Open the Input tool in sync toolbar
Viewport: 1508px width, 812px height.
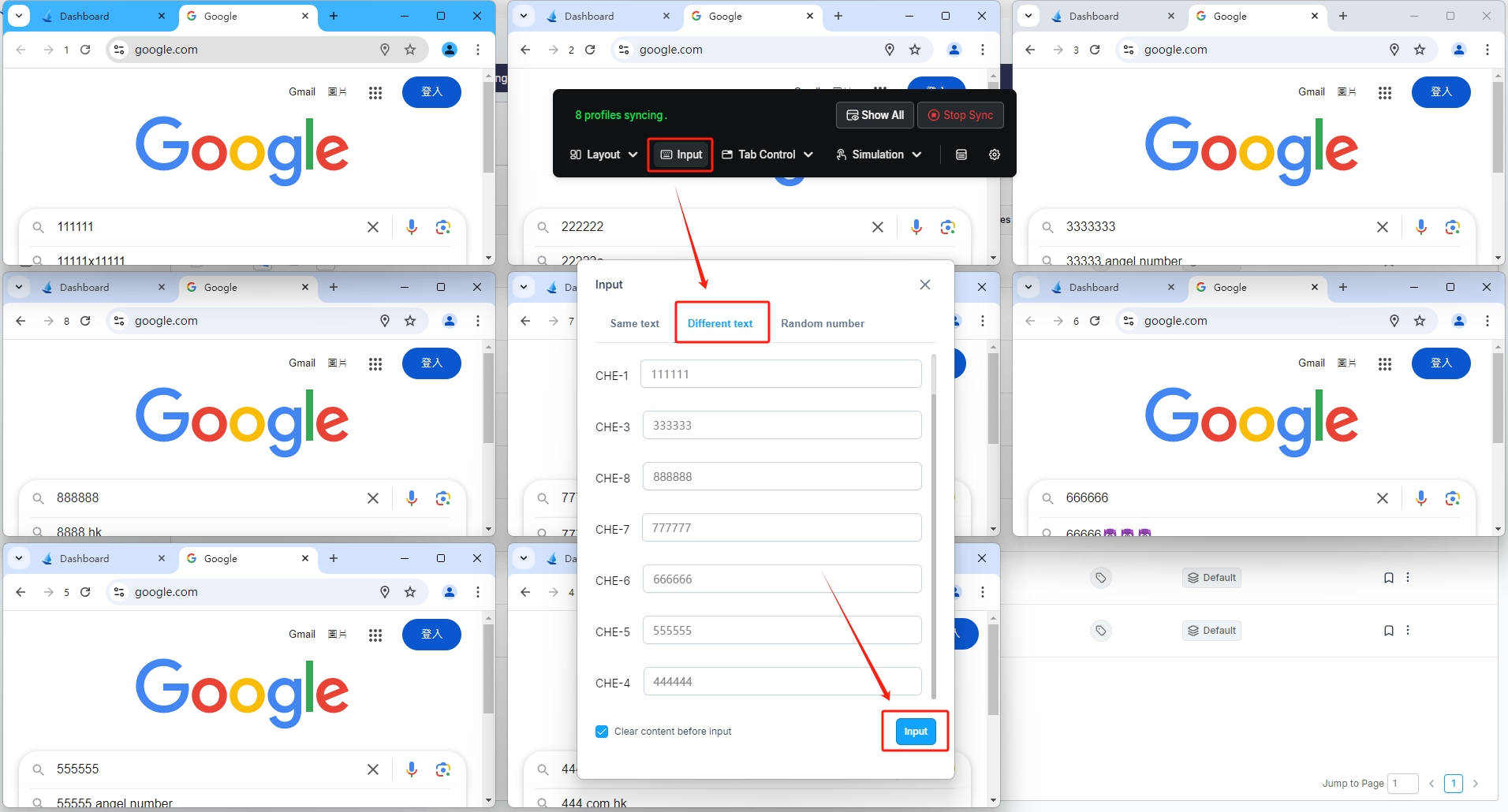(681, 155)
